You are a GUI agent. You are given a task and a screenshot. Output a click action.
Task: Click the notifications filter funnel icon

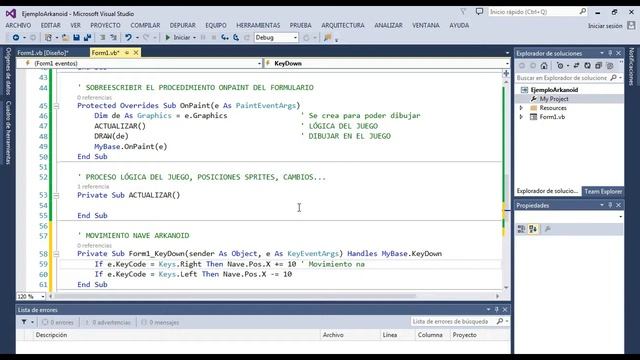click(463, 12)
